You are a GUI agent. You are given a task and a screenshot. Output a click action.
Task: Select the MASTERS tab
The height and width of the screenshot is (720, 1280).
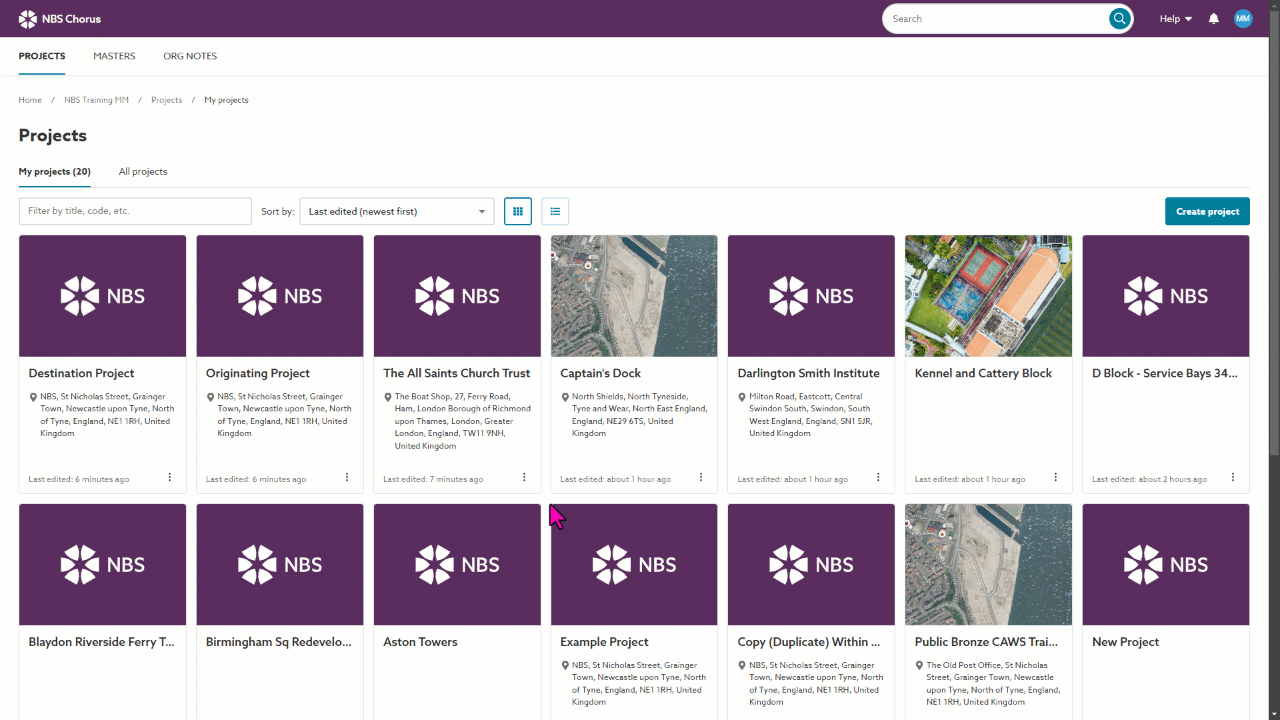pyautogui.click(x=114, y=56)
